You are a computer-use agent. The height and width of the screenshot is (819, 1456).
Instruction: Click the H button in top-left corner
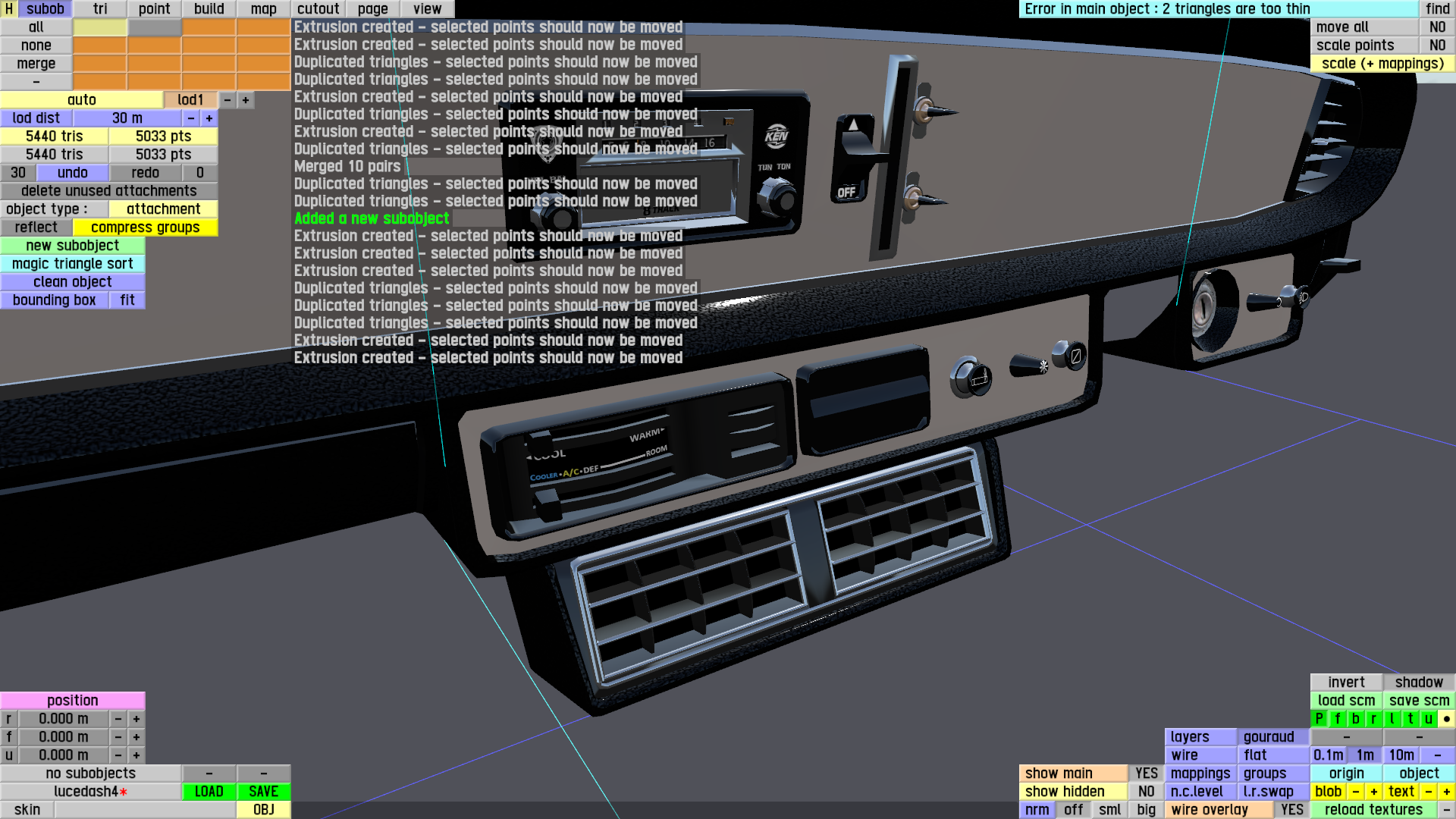[x=8, y=9]
